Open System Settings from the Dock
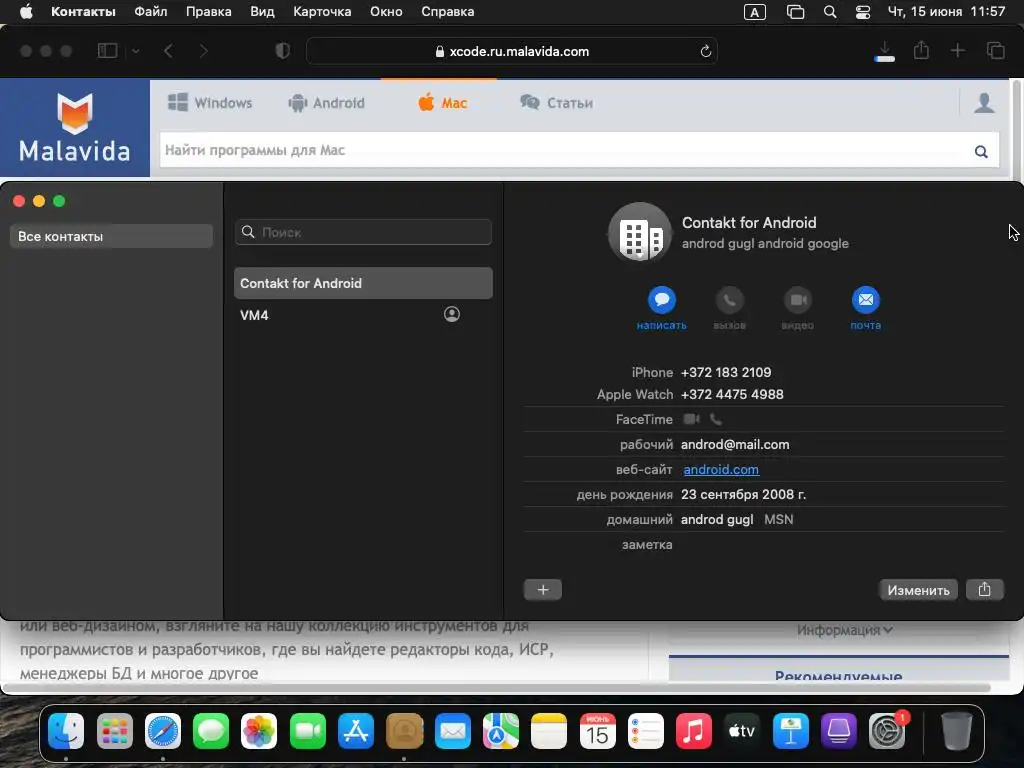Screen dimensions: 1024x768 [888, 731]
